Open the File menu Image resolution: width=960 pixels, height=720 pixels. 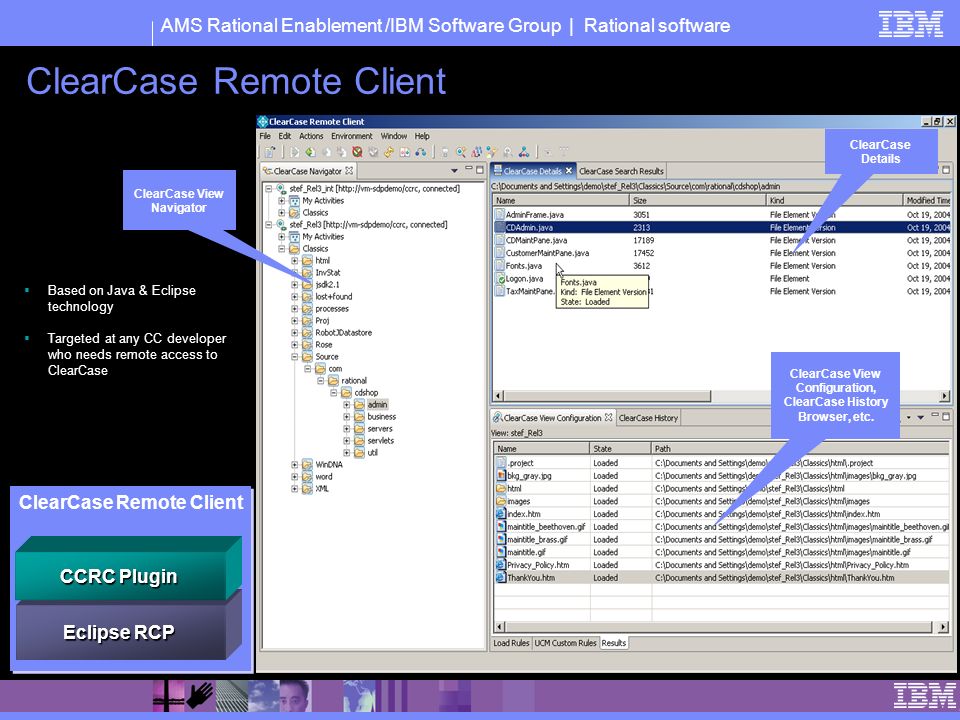pyautogui.click(x=264, y=136)
